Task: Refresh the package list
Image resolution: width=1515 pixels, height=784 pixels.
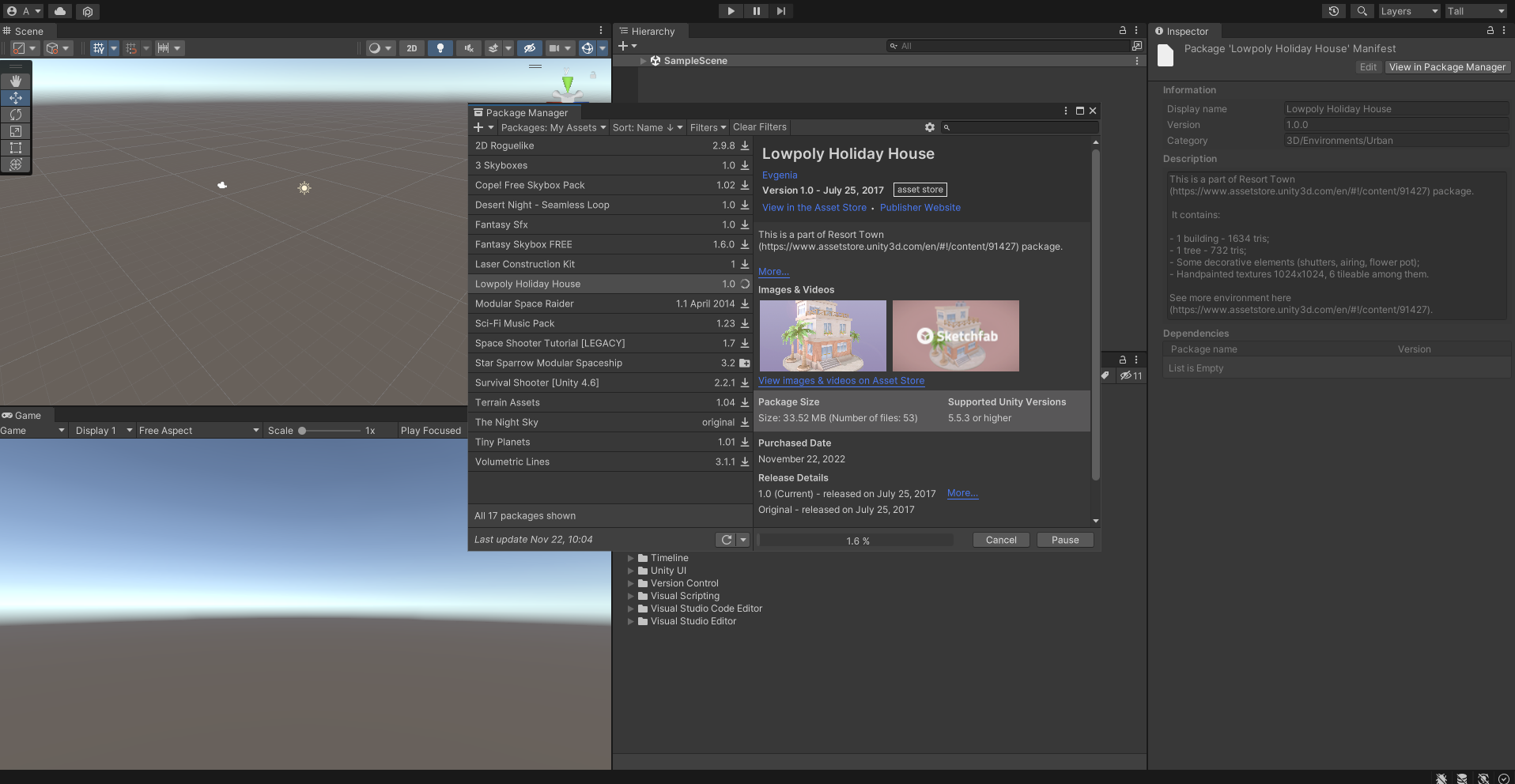Action: 726,540
